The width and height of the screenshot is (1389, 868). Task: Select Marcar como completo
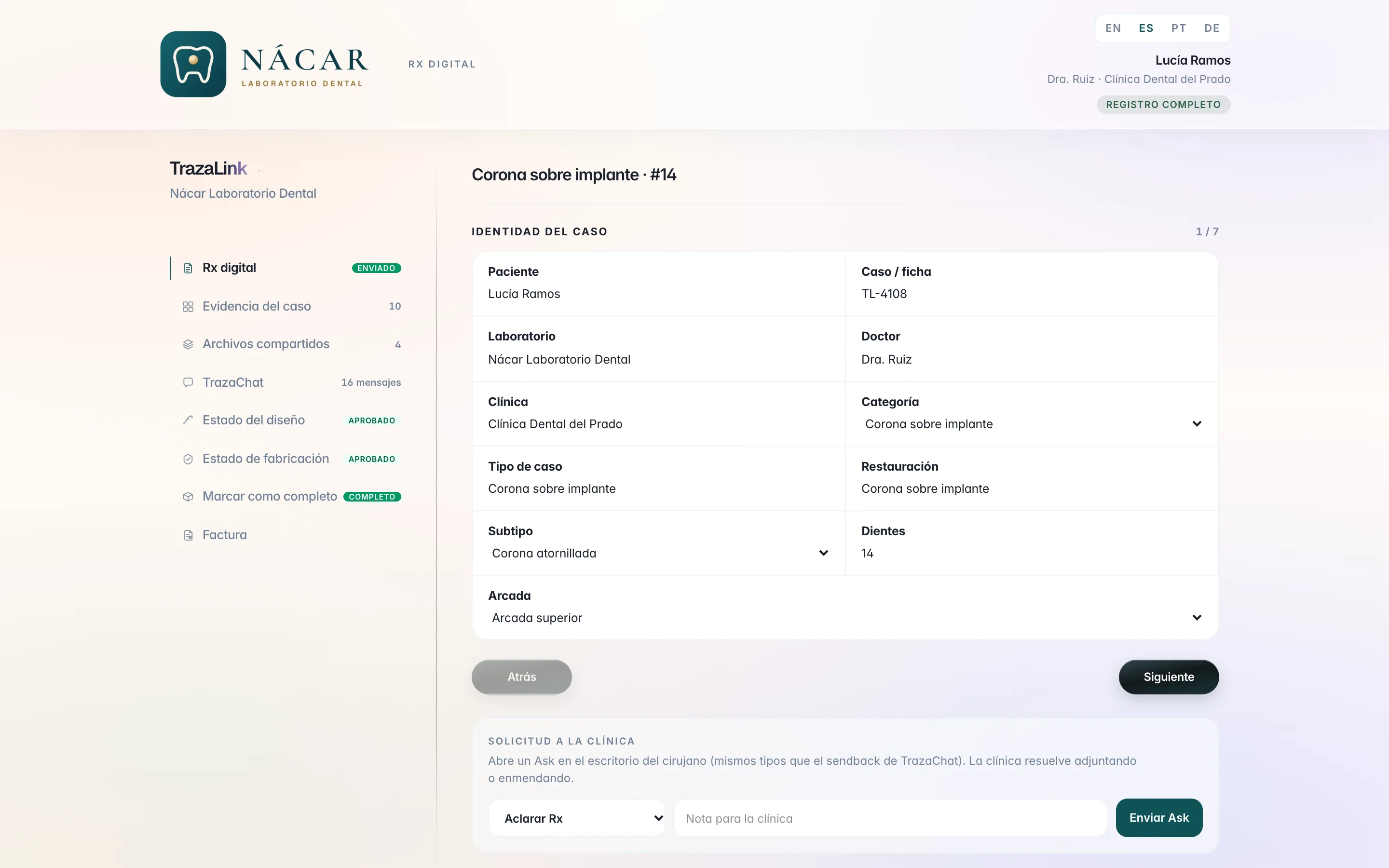pos(286,497)
